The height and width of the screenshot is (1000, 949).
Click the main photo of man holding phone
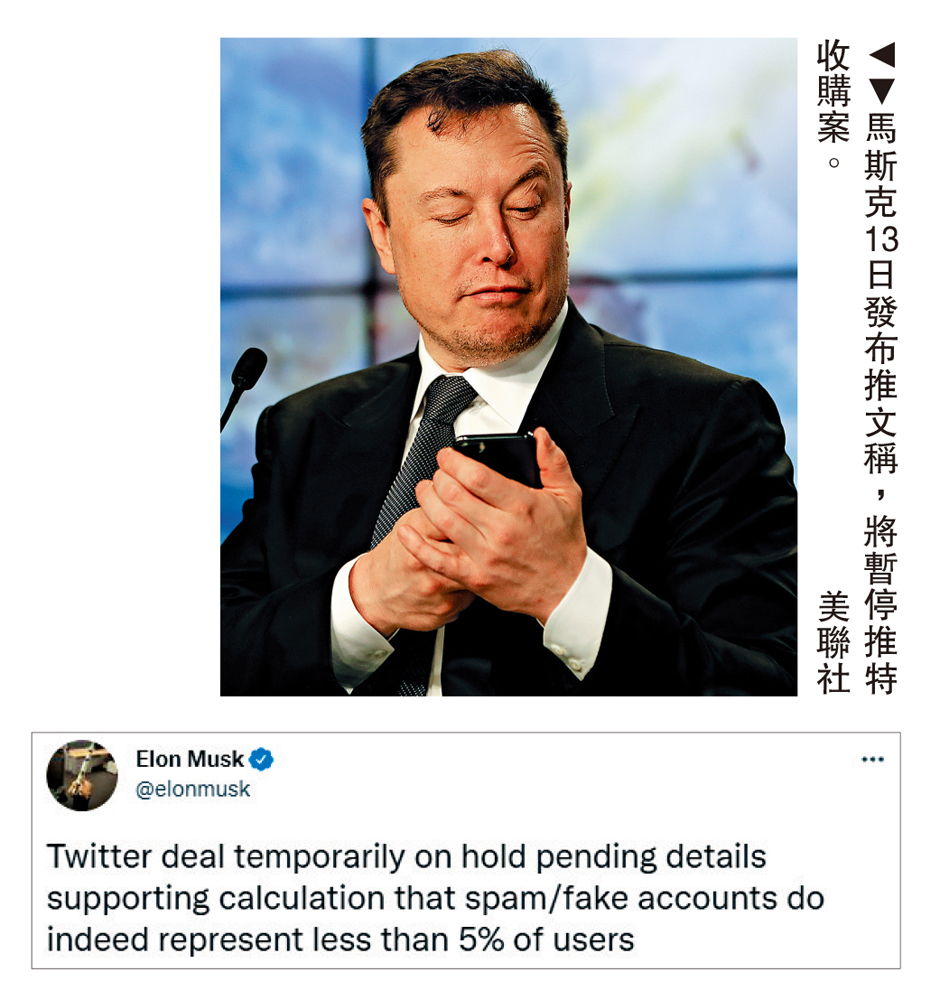(508, 367)
